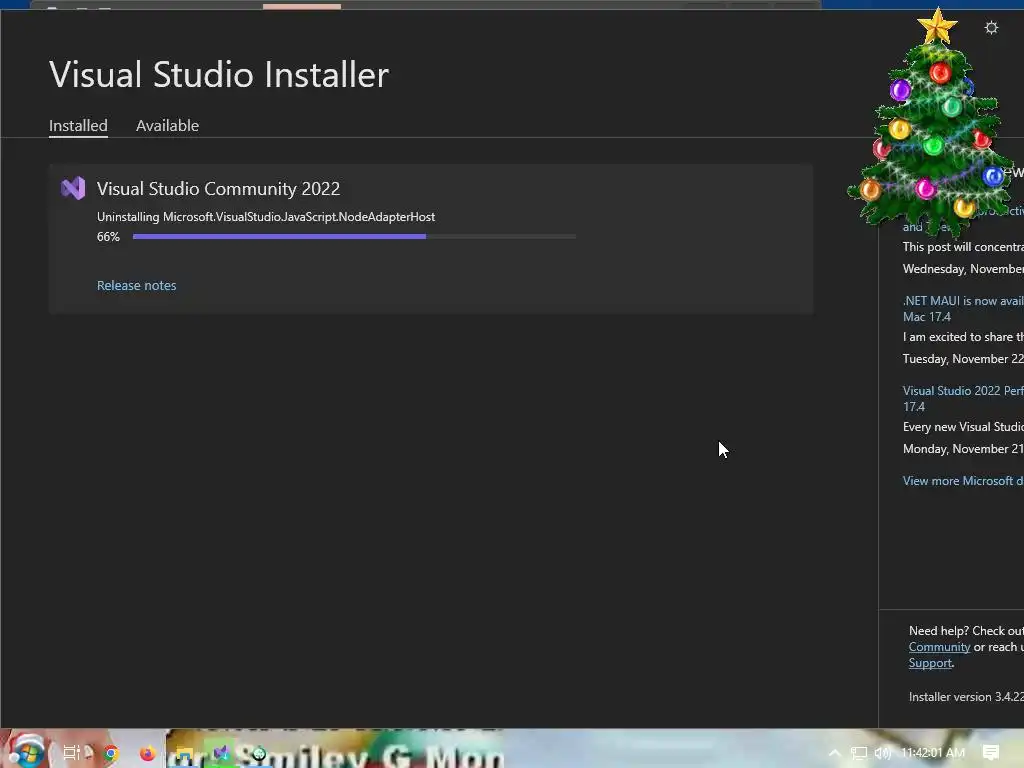
Task: Open the Windows Start button
Action: [27, 752]
